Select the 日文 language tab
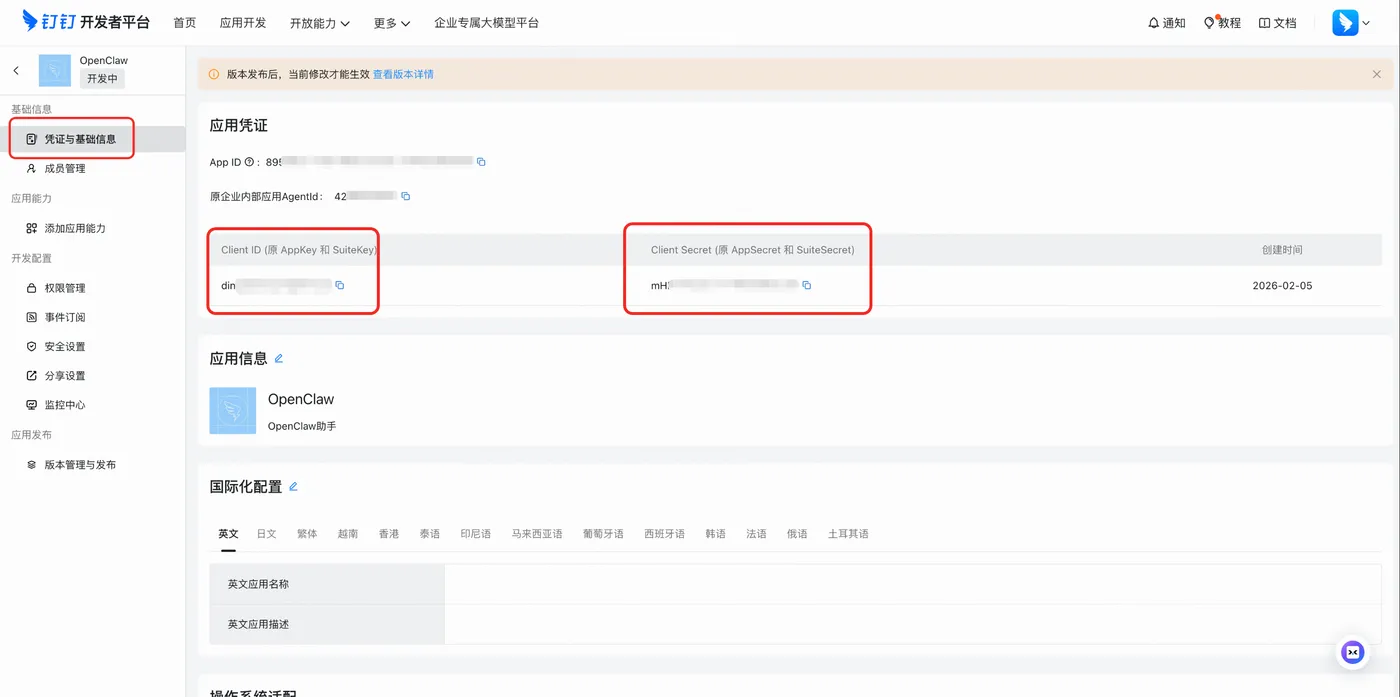Screen dimensions: 1400x697 point(267,534)
